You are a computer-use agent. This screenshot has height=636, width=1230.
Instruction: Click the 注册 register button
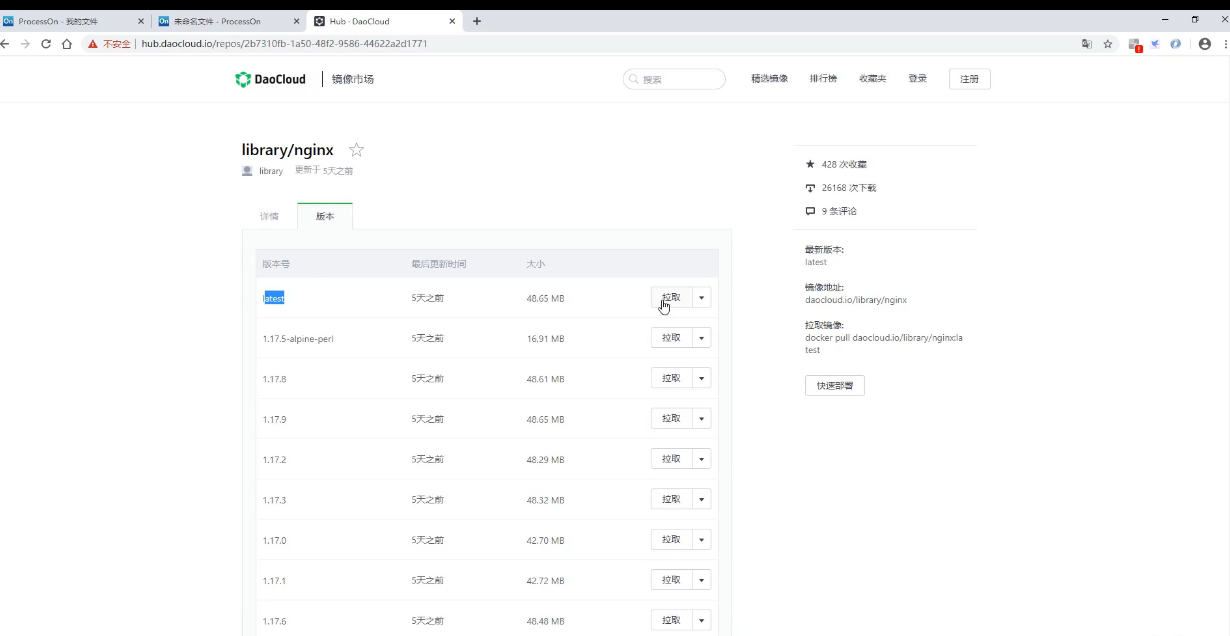[969, 79]
